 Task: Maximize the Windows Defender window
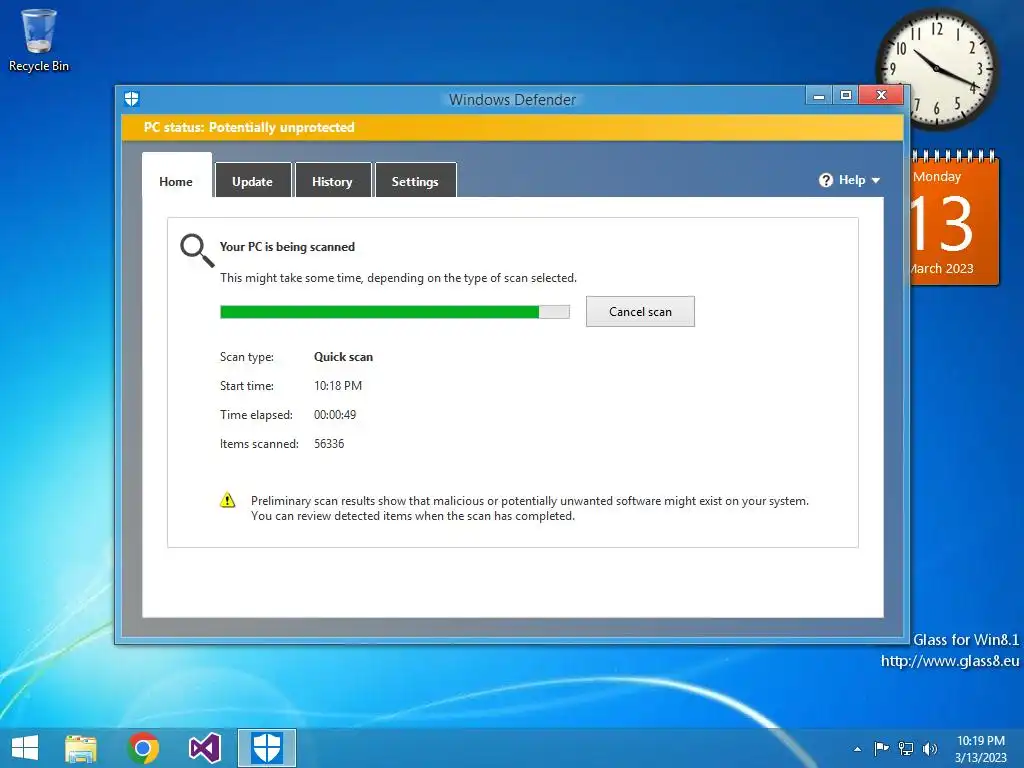(x=846, y=95)
